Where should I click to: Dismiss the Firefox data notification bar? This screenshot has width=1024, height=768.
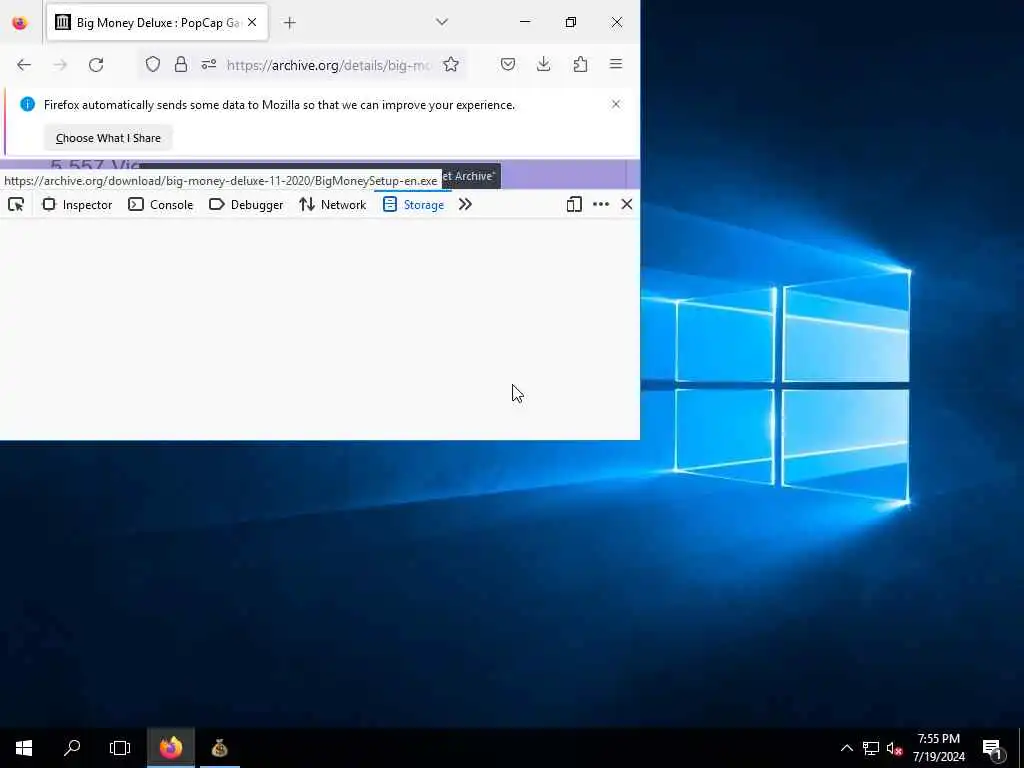pos(616,104)
